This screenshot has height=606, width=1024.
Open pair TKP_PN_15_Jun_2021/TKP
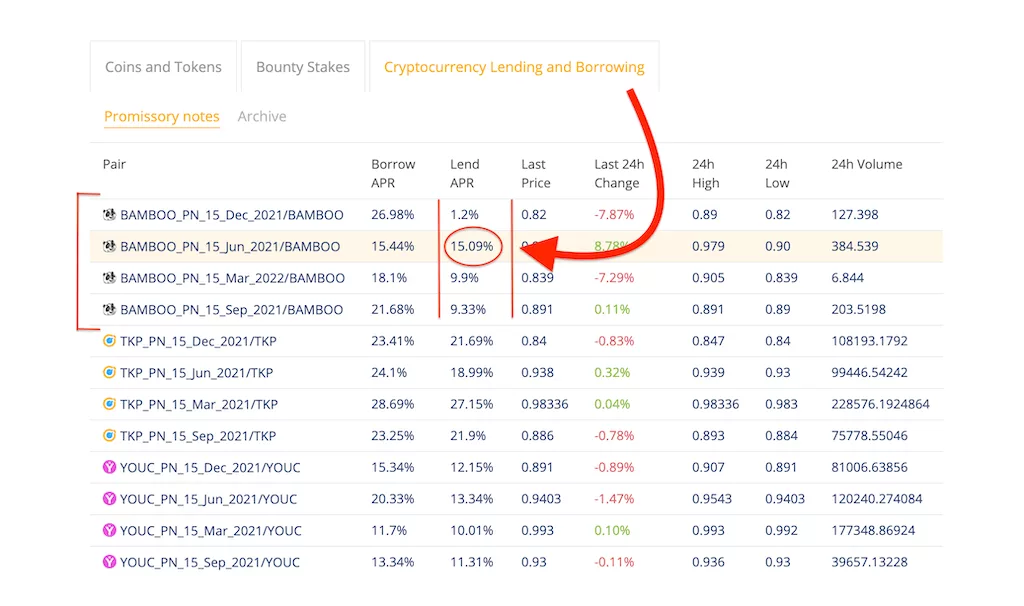[x=197, y=373]
